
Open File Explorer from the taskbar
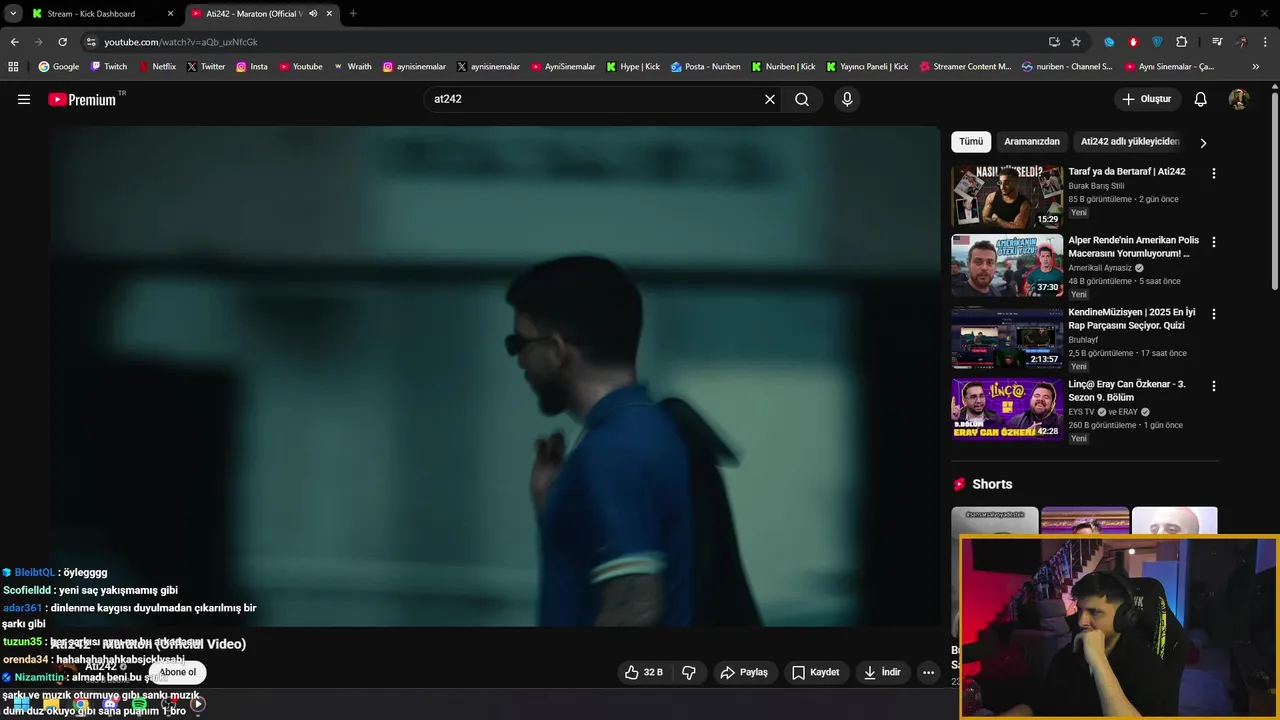pos(51,705)
